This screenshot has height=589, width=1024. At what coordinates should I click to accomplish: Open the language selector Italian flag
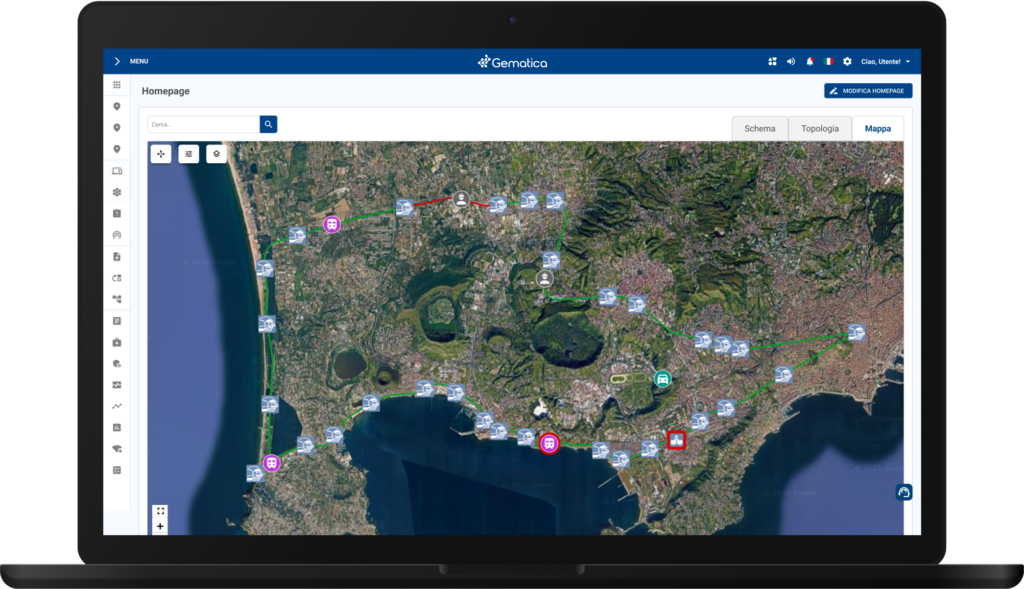tap(829, 61)
